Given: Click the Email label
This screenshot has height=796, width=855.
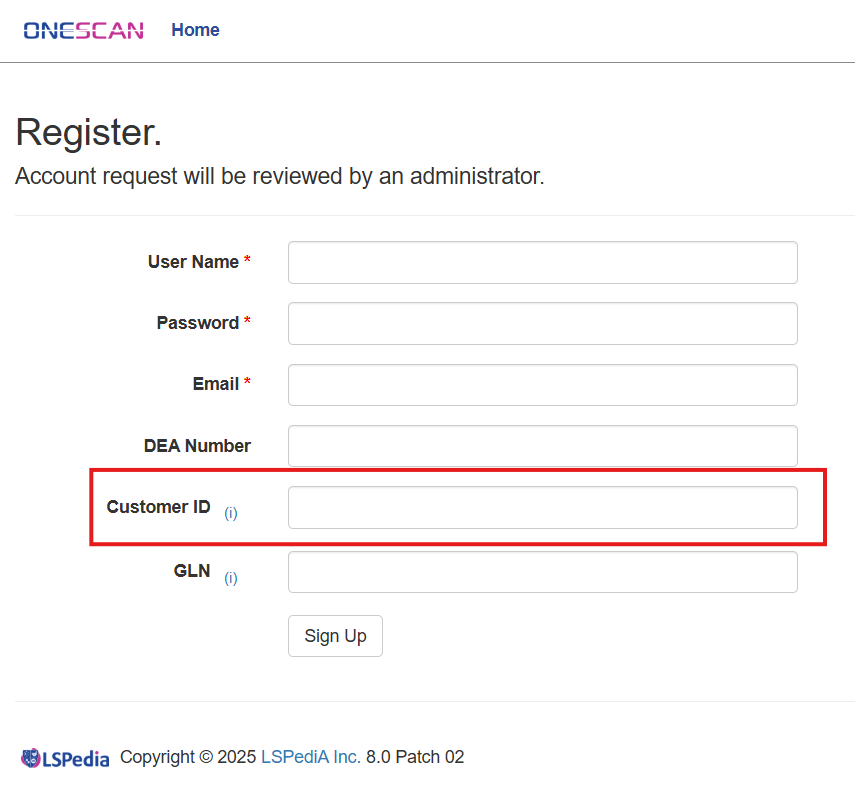Looking at the screenshot, I should click(215, 384).
